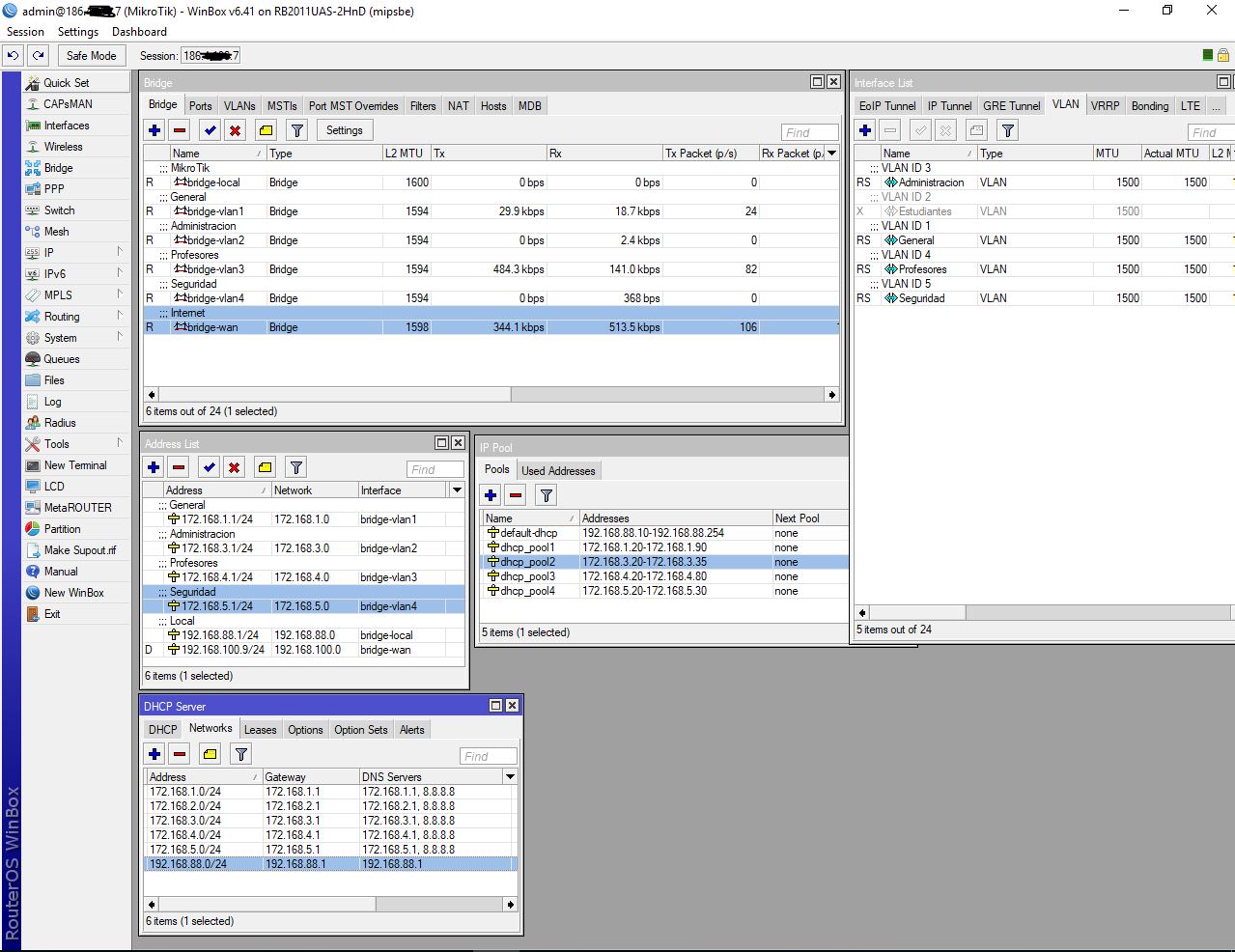1235x952 pixels.
Task: Open MetaROUTER in sidebar
Action: 76,508
